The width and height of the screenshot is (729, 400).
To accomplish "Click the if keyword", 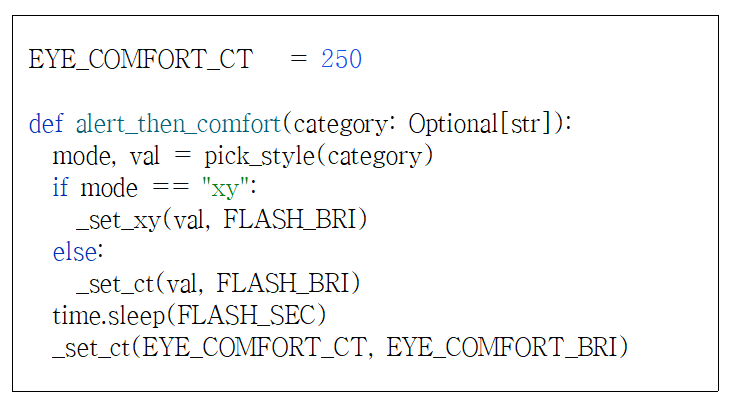I will (61, 189).
